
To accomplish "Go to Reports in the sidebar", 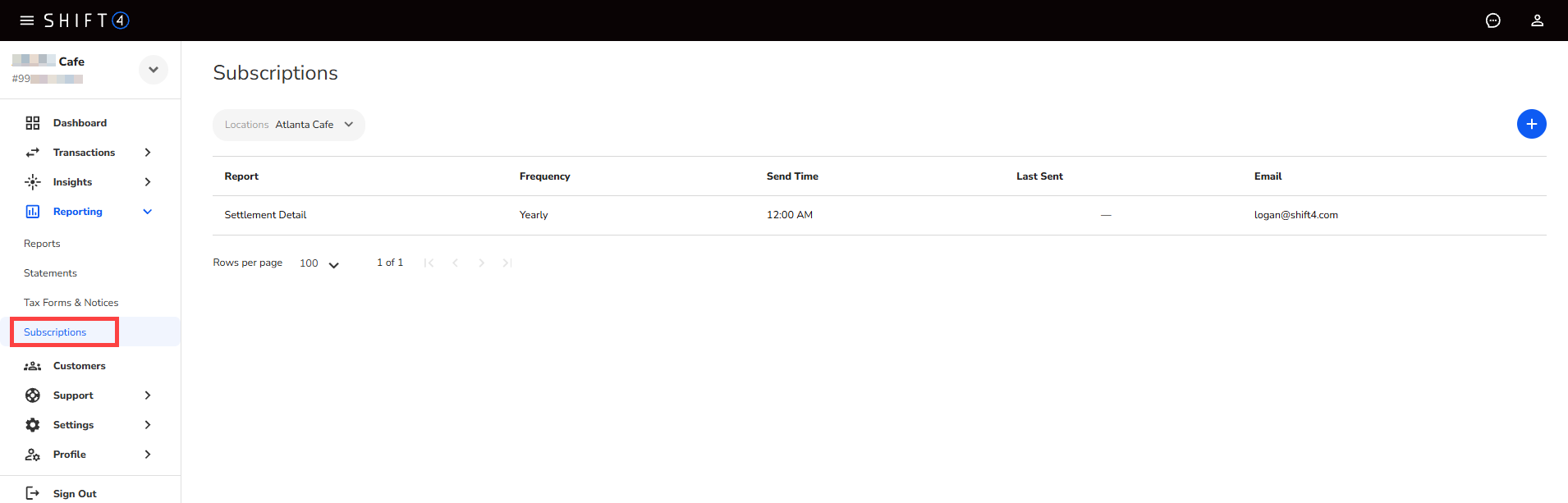I will (x=42, y=244).
